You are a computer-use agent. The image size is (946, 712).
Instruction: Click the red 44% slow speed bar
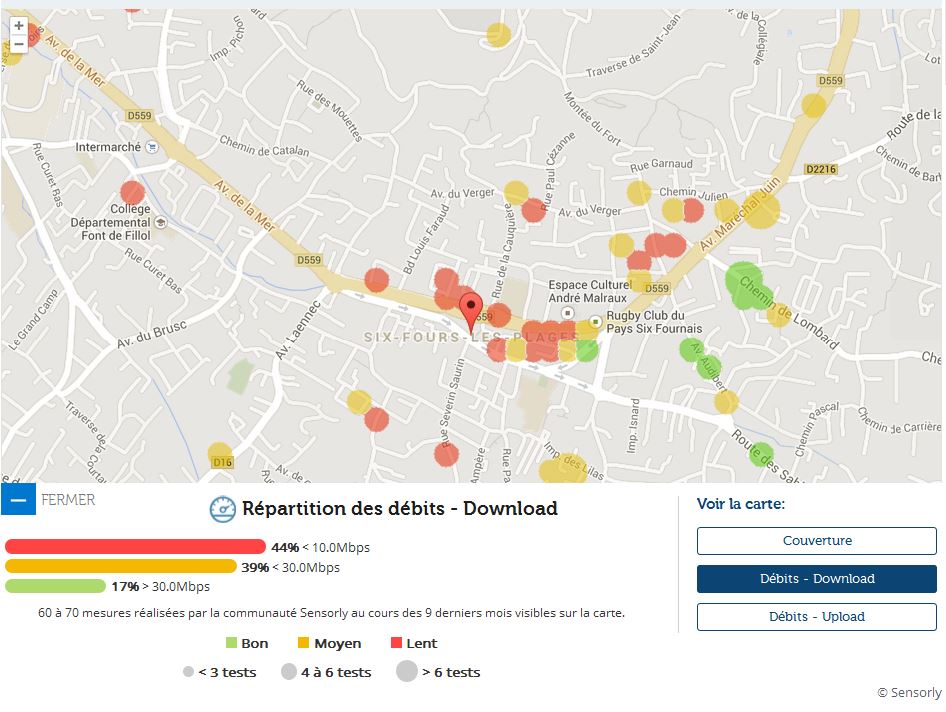135,547
